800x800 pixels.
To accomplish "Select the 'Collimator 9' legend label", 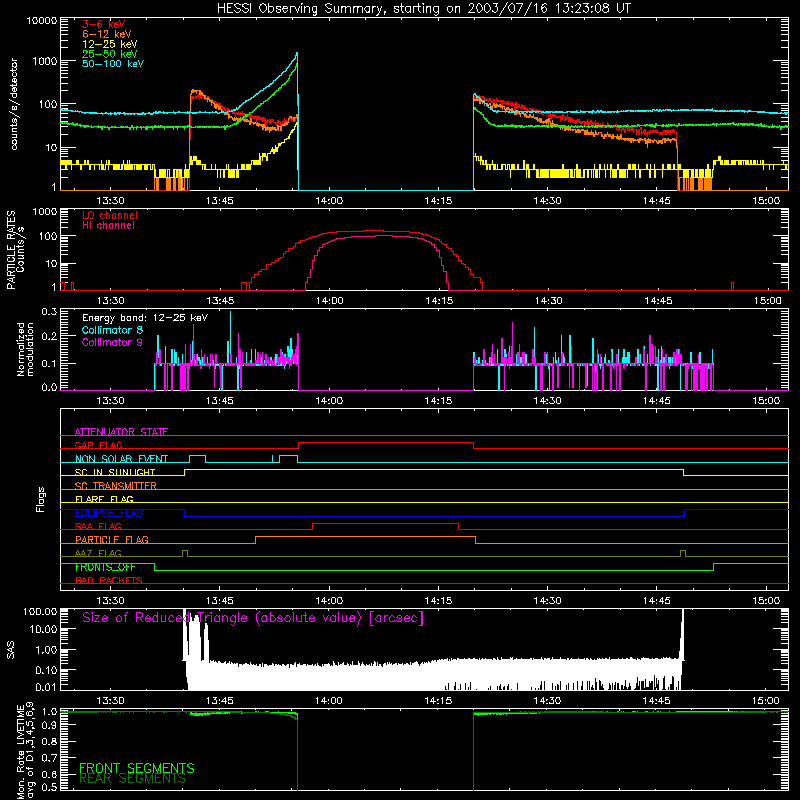I will click(x=112, y=342).
